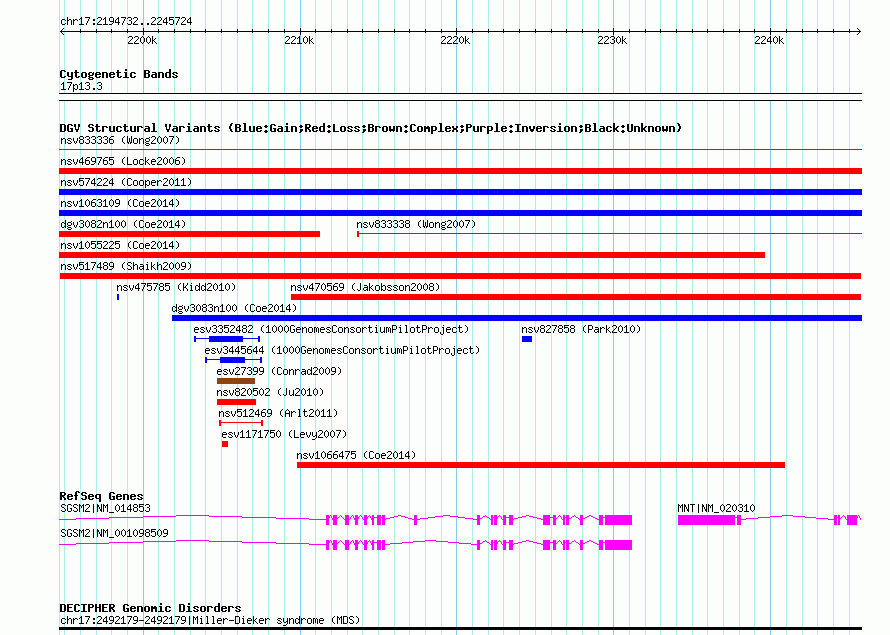Click the SGSM2|NM_001098509 gene label

114,533
